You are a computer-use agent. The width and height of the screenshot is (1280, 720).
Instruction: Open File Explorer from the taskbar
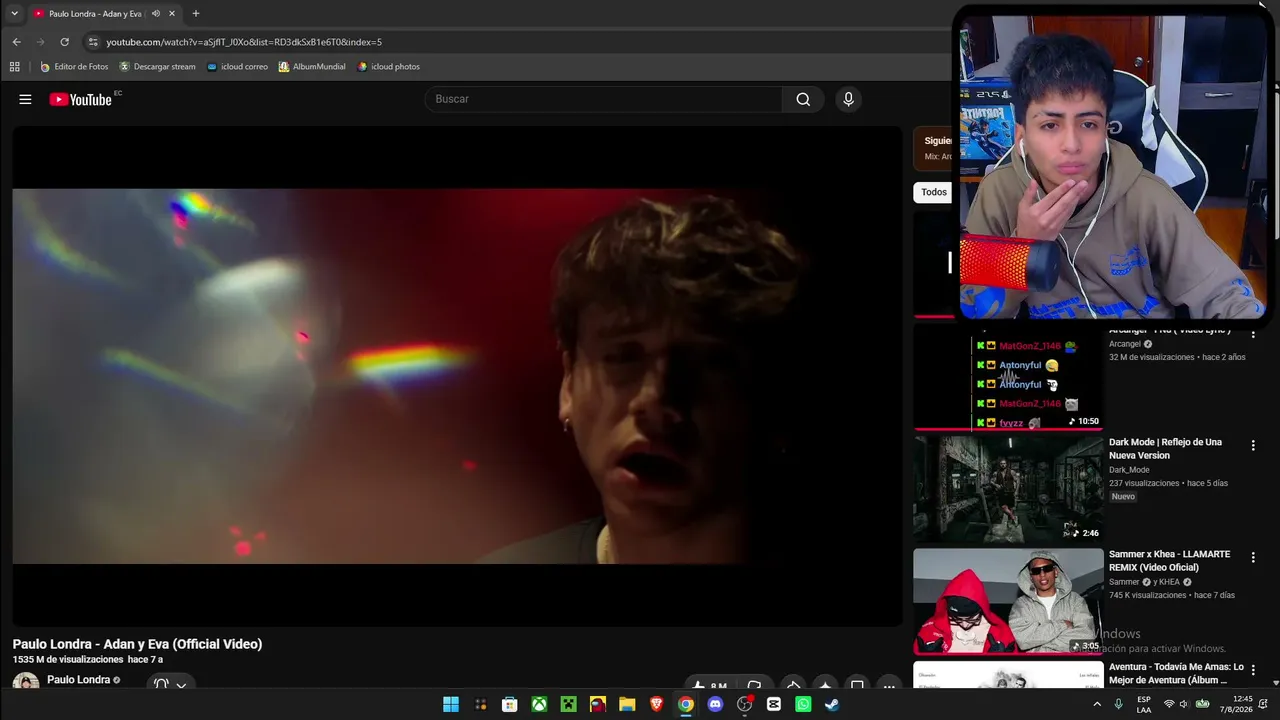pyautogui.click(x=627, y=704)
